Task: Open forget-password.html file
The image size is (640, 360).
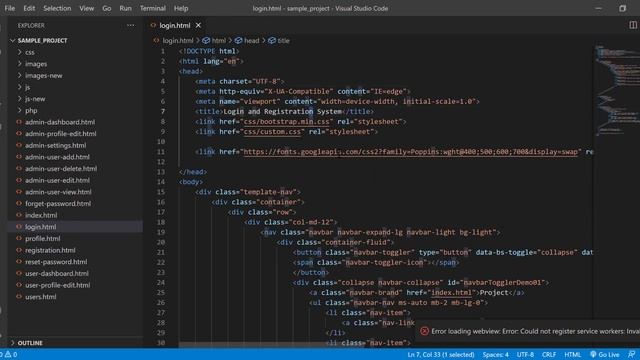Action: click(58, 203)
